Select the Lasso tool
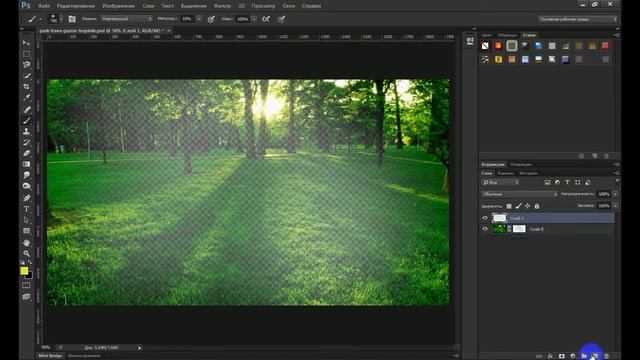The width and height of the screenshot is (640, 360). click(x=27, y=64)
